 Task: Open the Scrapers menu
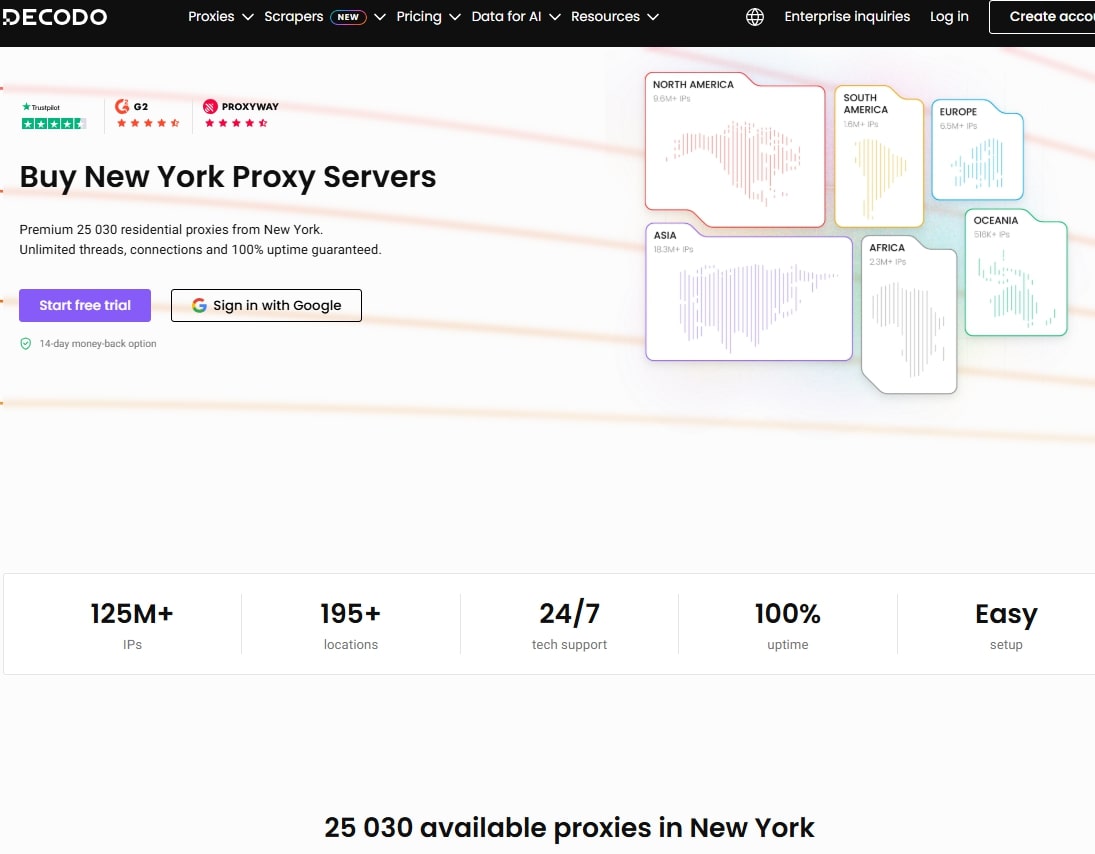293,17
